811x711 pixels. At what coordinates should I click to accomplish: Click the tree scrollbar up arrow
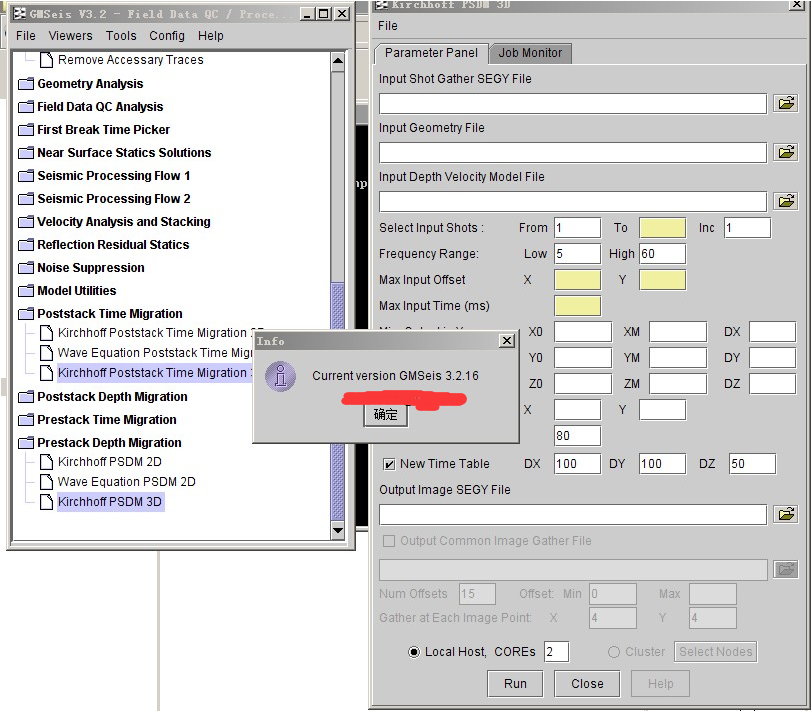pyautogui.click(x=338, y=61)
